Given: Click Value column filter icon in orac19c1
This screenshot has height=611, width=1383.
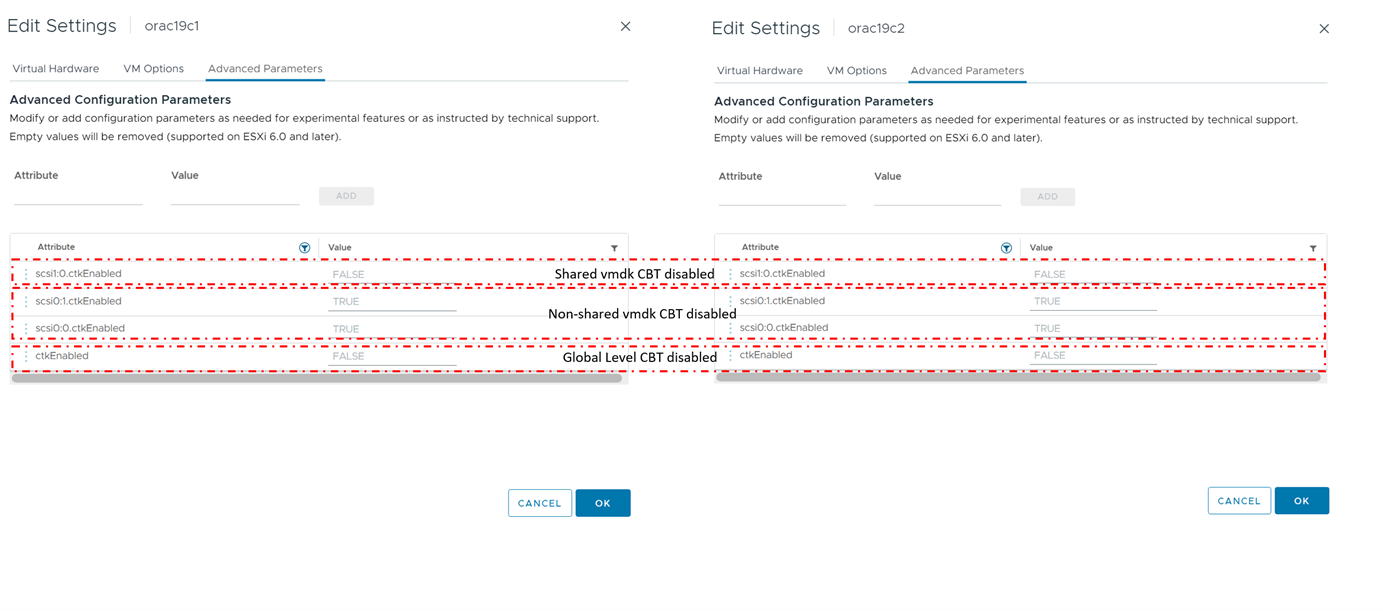Looking at the screenshot, I should tap(614, 248).
